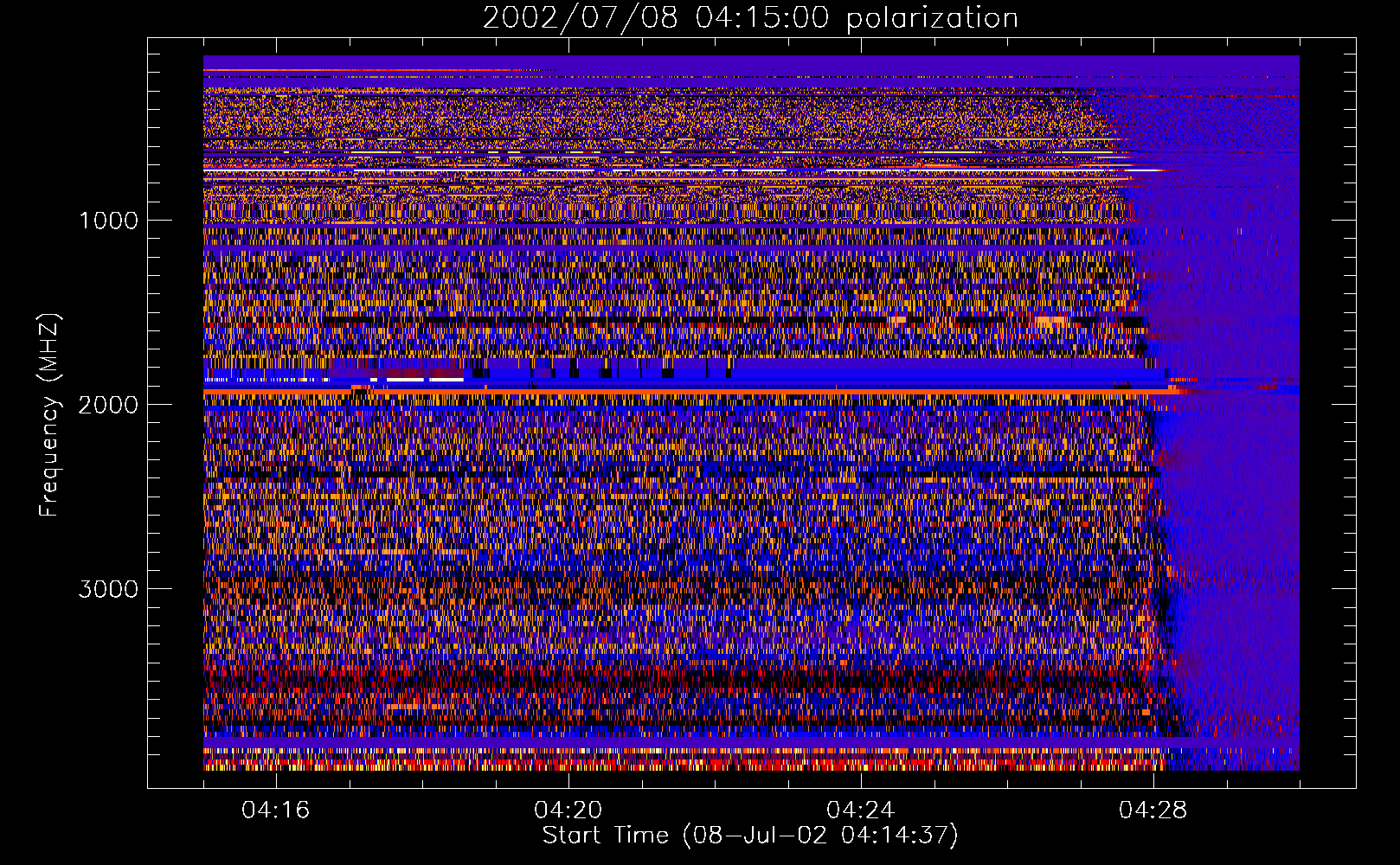The height and width of the screenshot is (865, 1400).
Task: Click the 1000 frequency tick label
Action: (108, 221)
